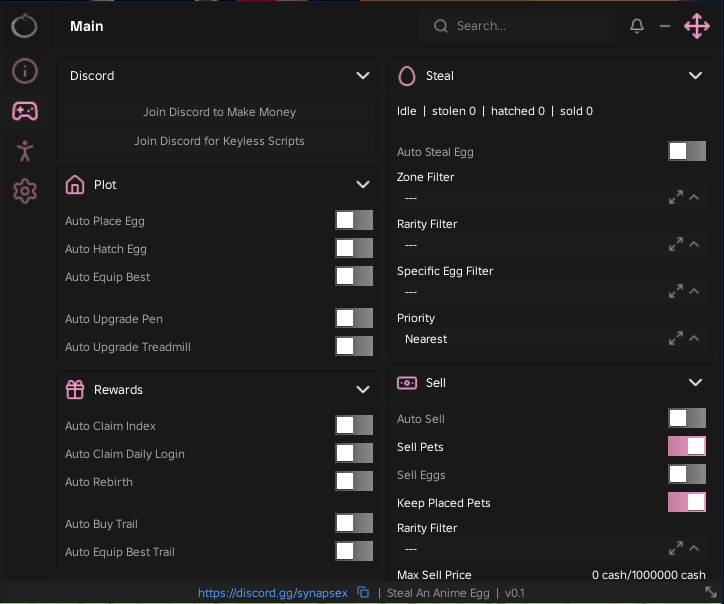The height and width of the screenshot is (604, 724).
Task: Click Join Discord for Keyless Scripts
Action: (x=219, y=141)
